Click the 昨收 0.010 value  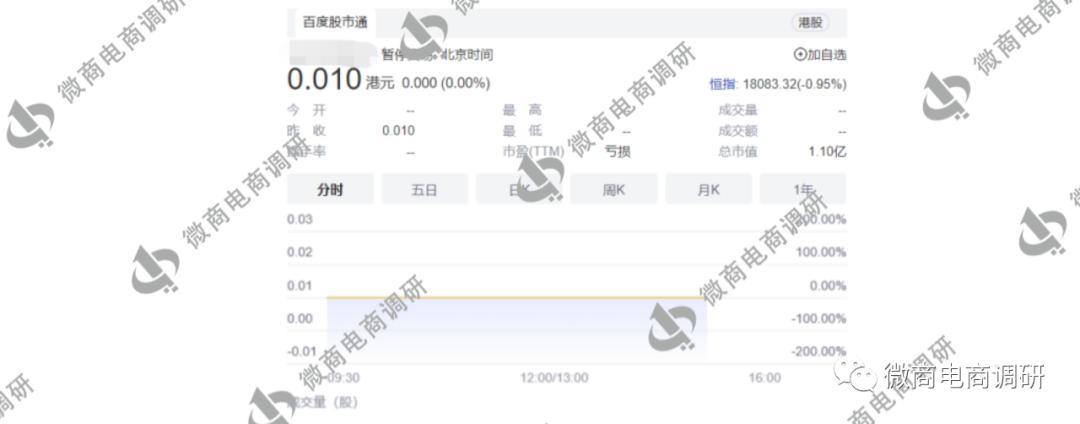[x=398, y=131]
